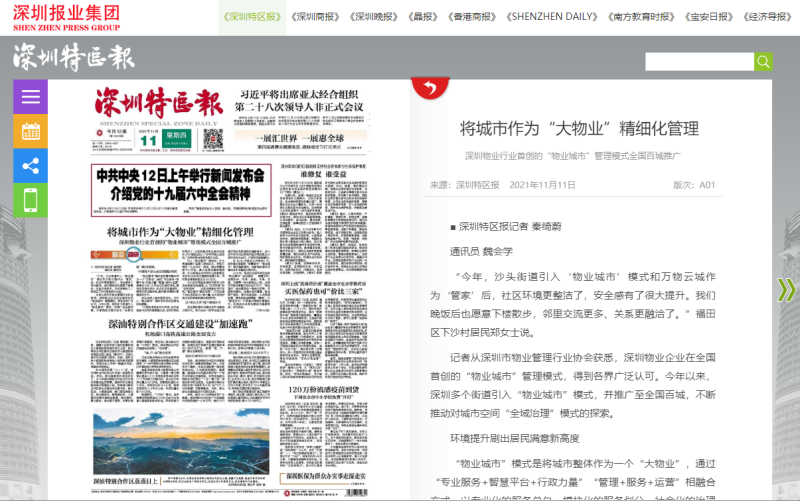This screenshot has height=501, width=800.
Task: Open article 深汕特别合作区交通建设"加速跑"
Action: tap(180, 324)
